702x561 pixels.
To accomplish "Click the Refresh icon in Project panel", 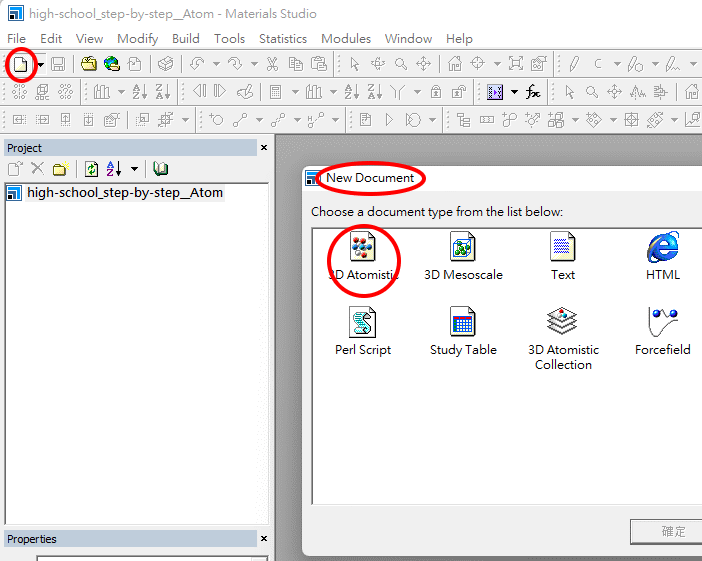I will (91, 169).
